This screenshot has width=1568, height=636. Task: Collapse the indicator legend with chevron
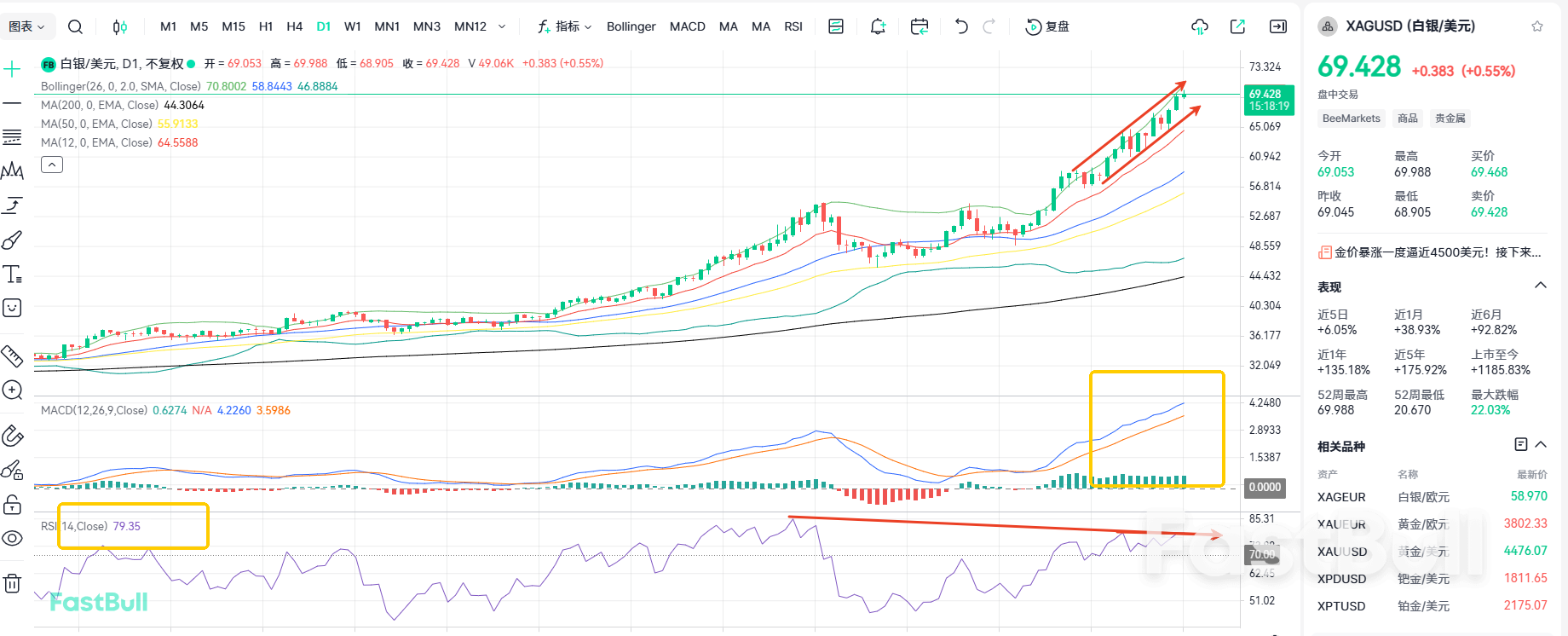click(52, 165)
